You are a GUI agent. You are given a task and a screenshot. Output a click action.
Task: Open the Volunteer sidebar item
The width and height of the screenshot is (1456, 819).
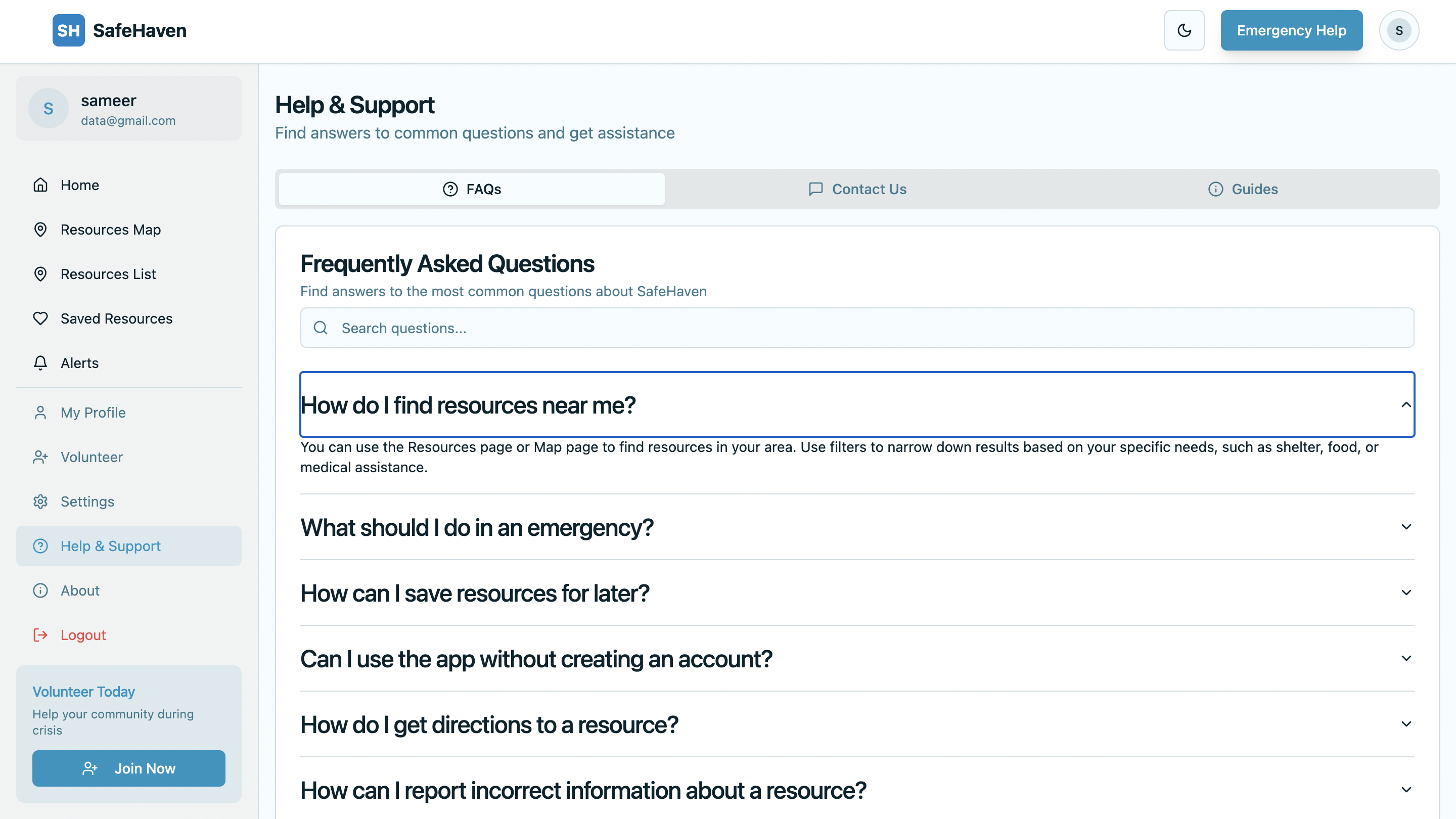(91, 457)
